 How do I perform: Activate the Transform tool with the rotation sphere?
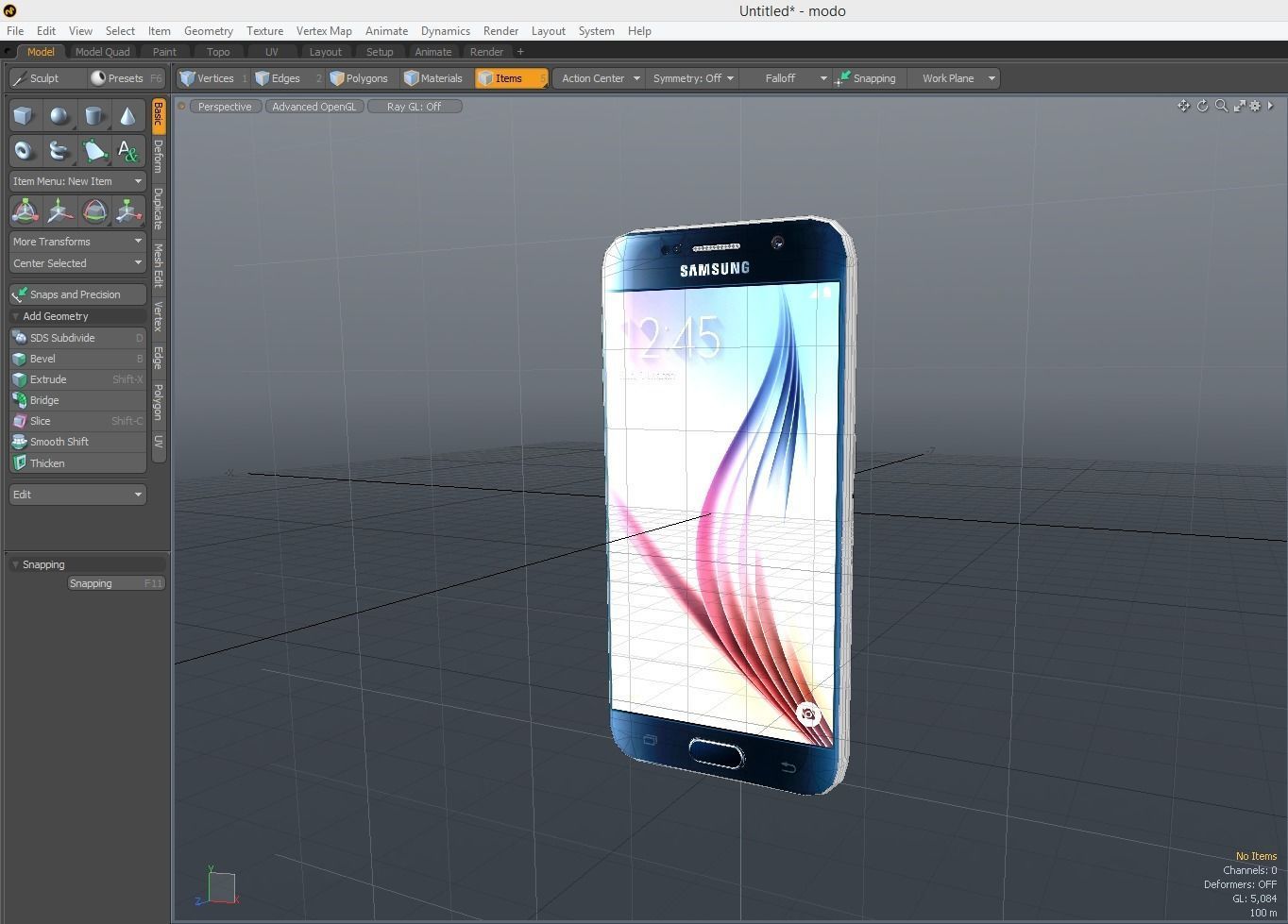25,211
